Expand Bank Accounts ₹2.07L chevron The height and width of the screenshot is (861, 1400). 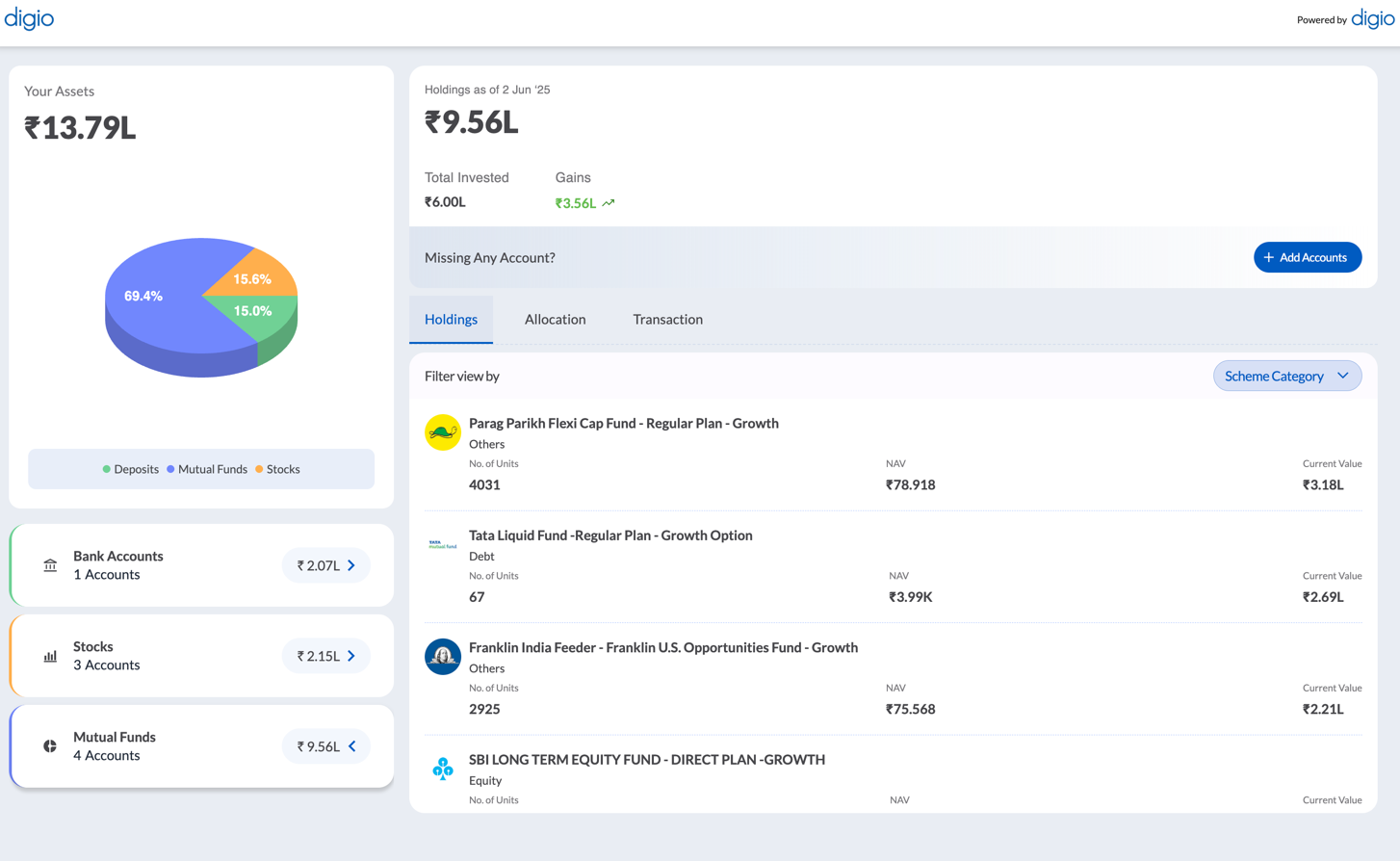pyautogui.click(x=351, y=565)
